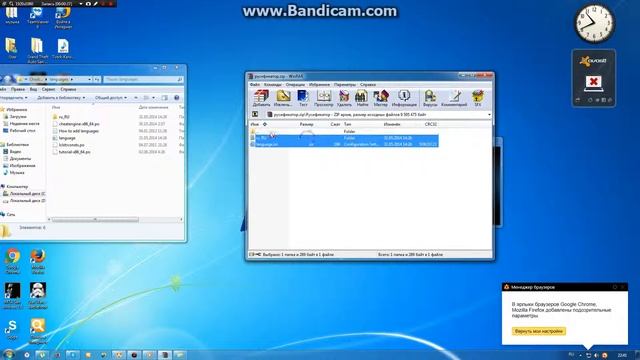Click WinRAR Информация (Info) toolbar icon
The height and width of the screenshot is (360, 640).
pyautogui.click(x=404, y=98)
